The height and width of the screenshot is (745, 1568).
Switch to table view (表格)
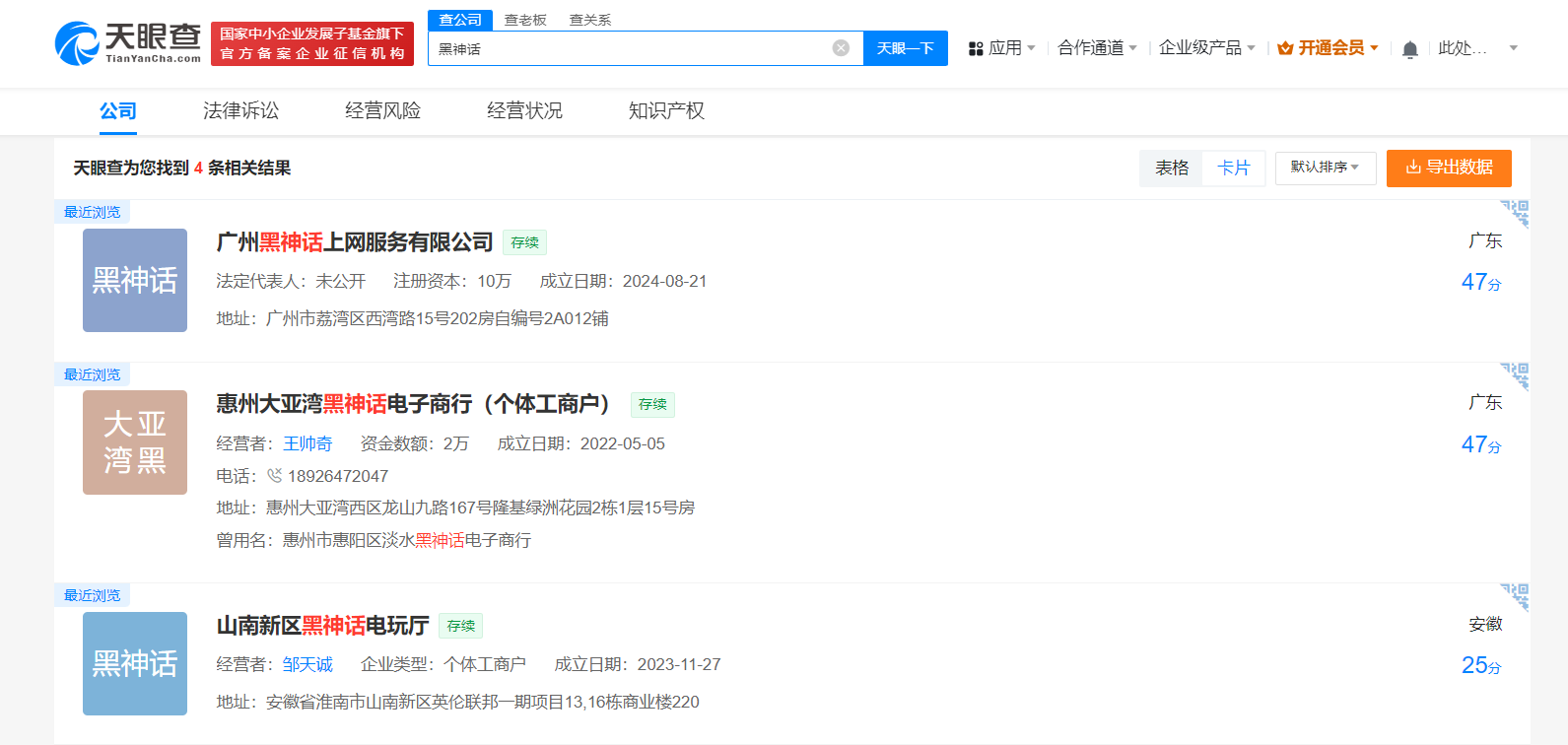click(x=1172, y=169)
